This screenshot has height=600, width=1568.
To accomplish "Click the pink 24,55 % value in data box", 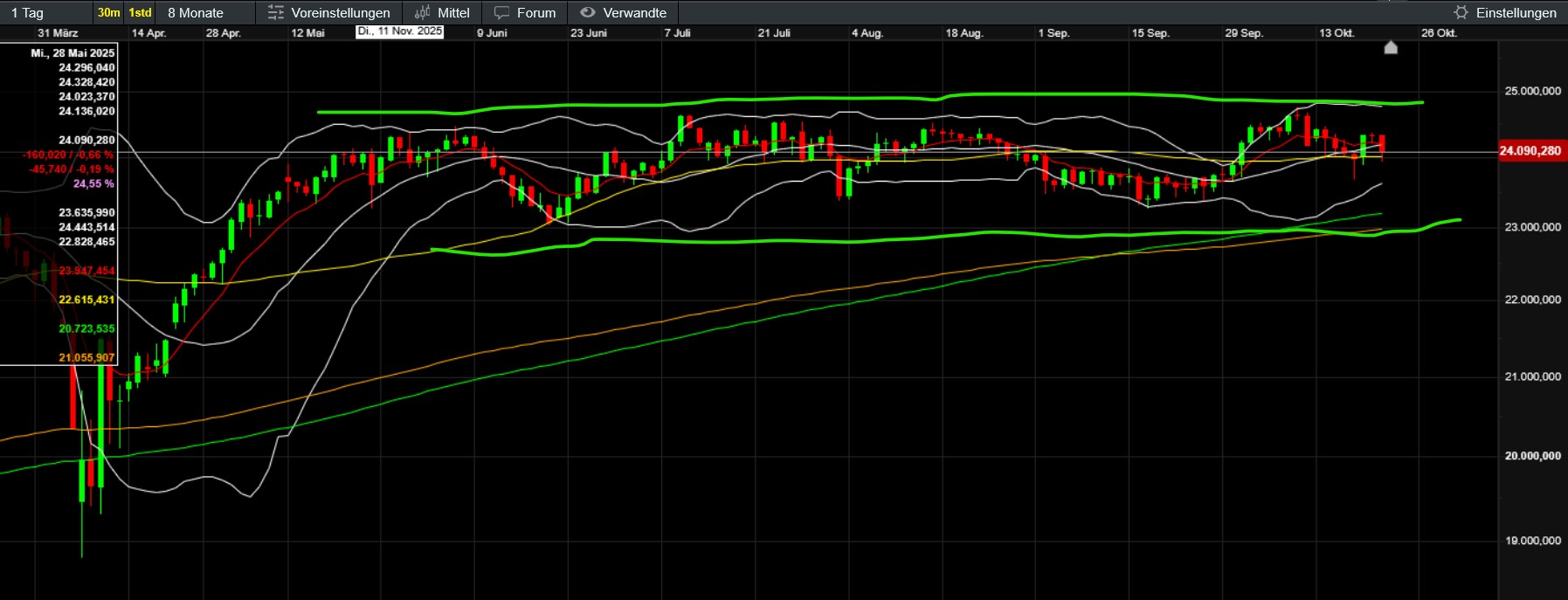I will click(x=93, y=183).
